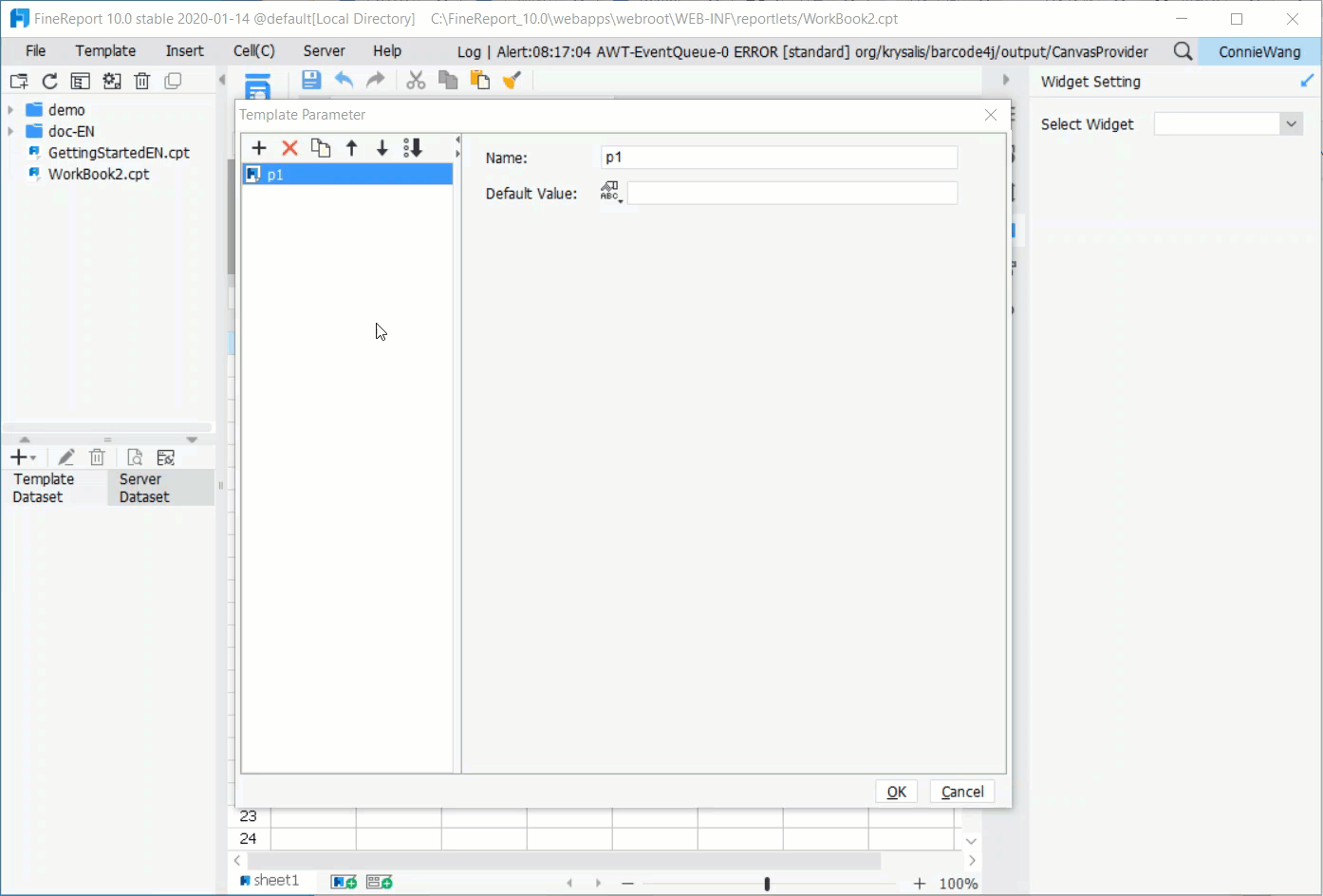The image size is (1323, 896).
Task: Copy using the main toolbar copy icon
Action: coord(448,81)
